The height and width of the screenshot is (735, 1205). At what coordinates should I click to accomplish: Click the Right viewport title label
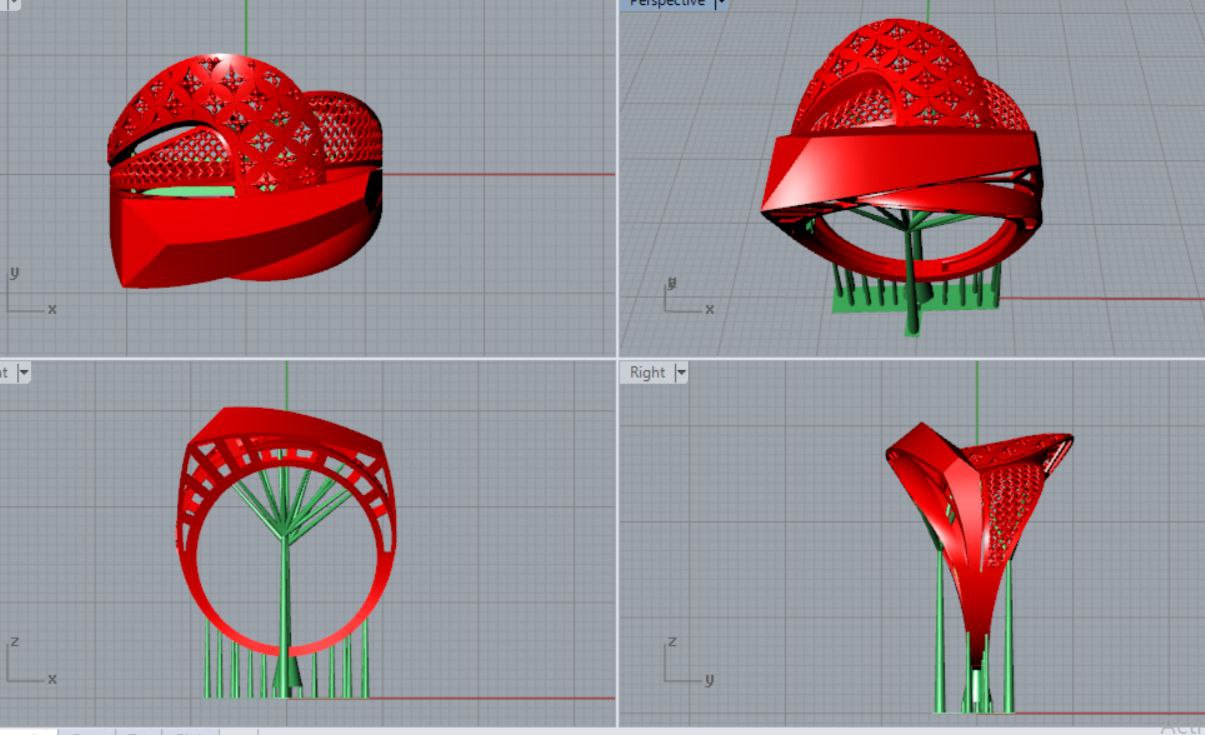pos(647,372)
